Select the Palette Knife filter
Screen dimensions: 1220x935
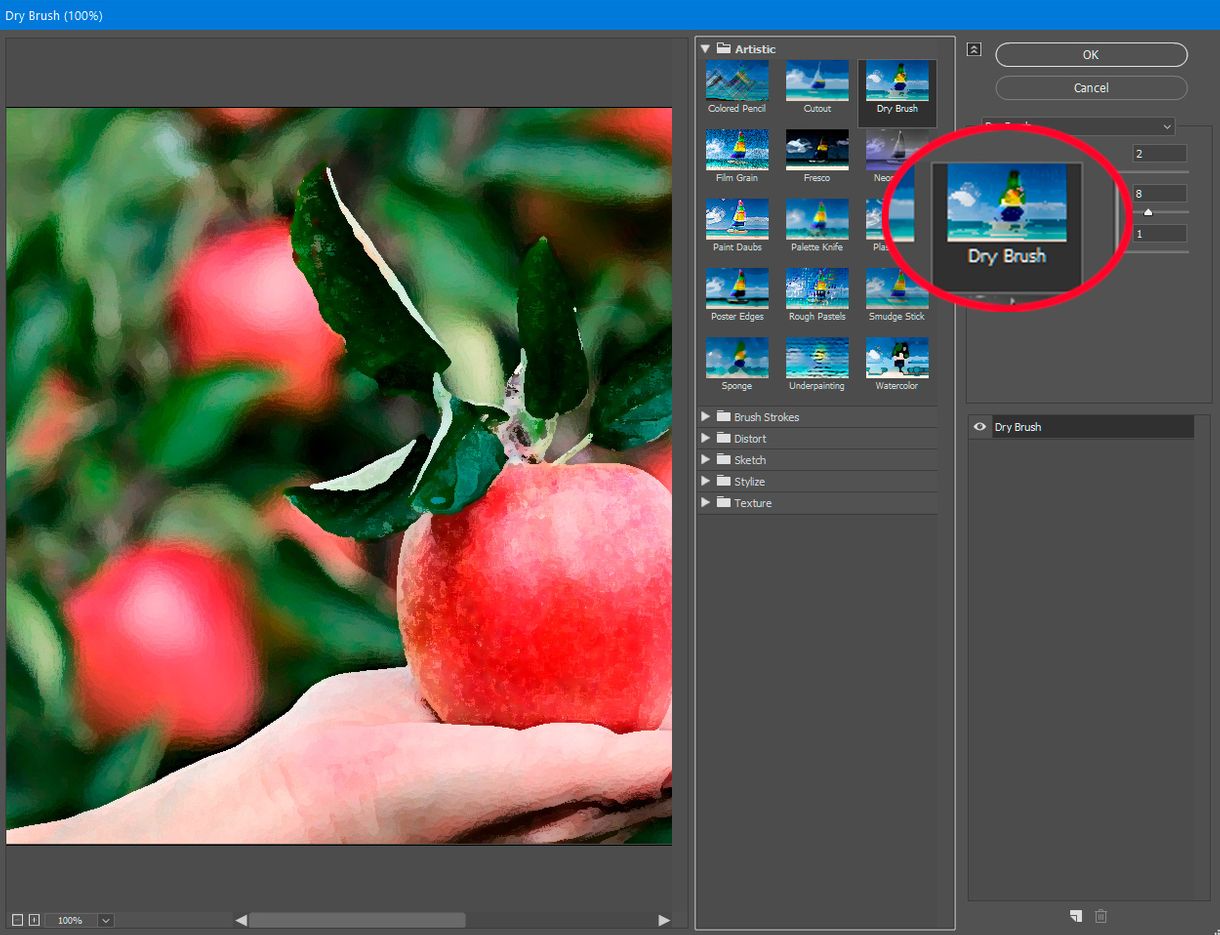click(816, 219)
